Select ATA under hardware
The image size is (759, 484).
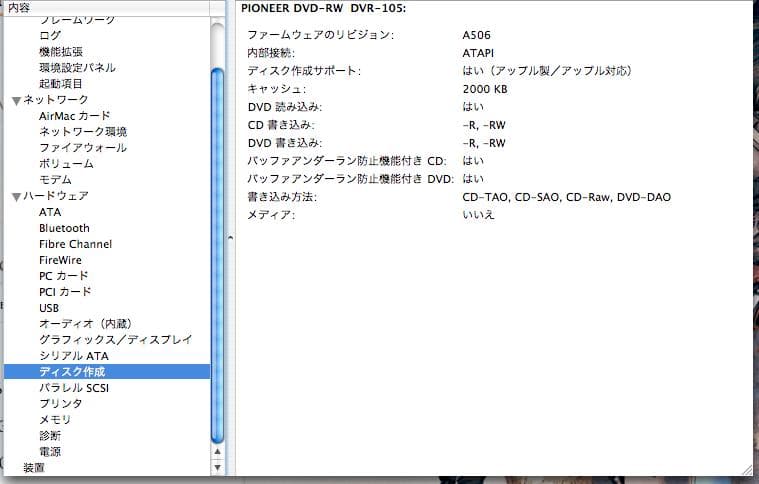tap(50, 212)
